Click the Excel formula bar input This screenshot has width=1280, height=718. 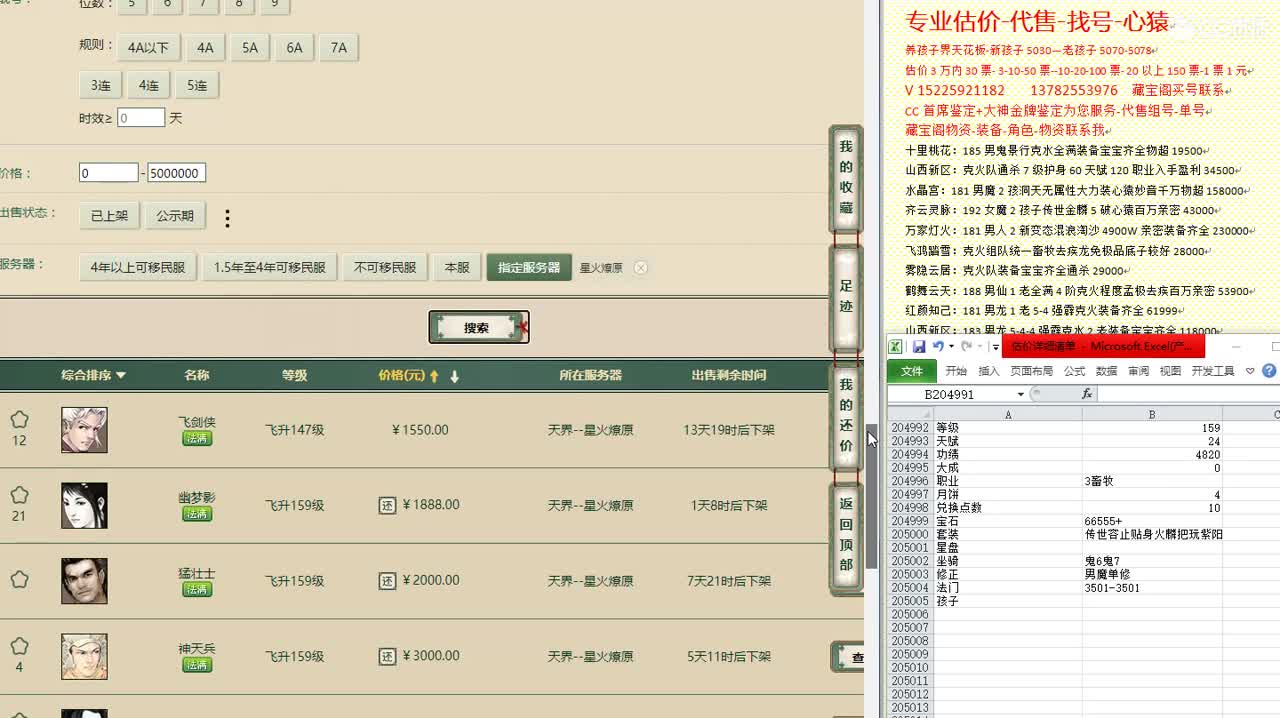pos(1188,394)
